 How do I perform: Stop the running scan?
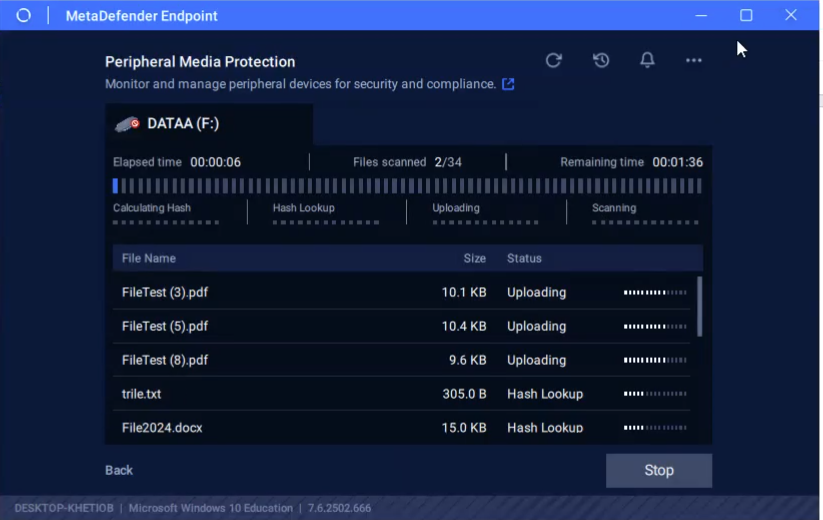(x=659, y=470)
